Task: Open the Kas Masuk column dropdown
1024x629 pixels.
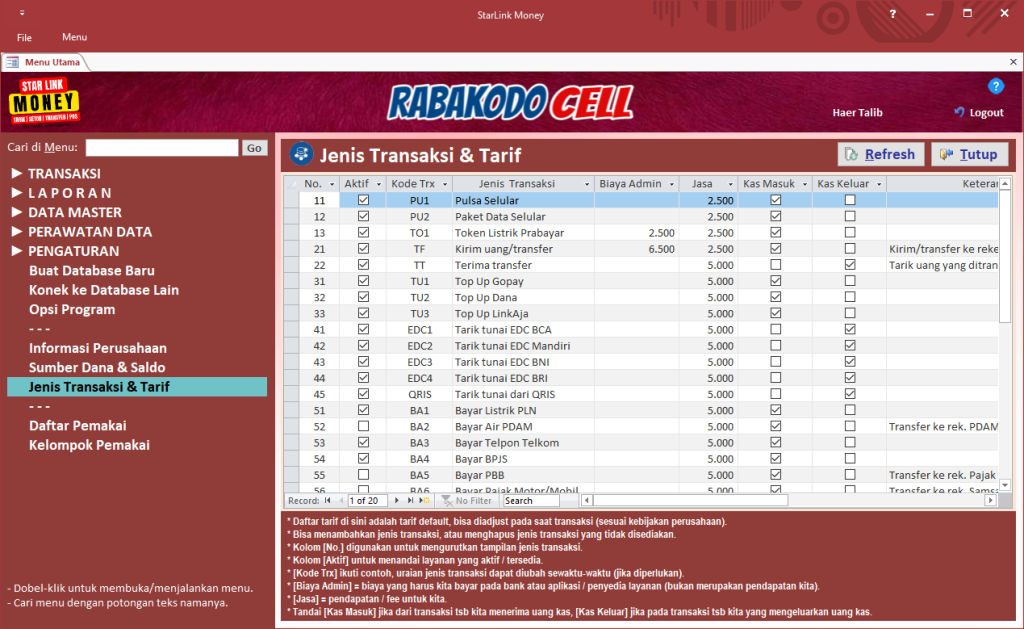Action: pyautogui.click(x=805, y=184)
